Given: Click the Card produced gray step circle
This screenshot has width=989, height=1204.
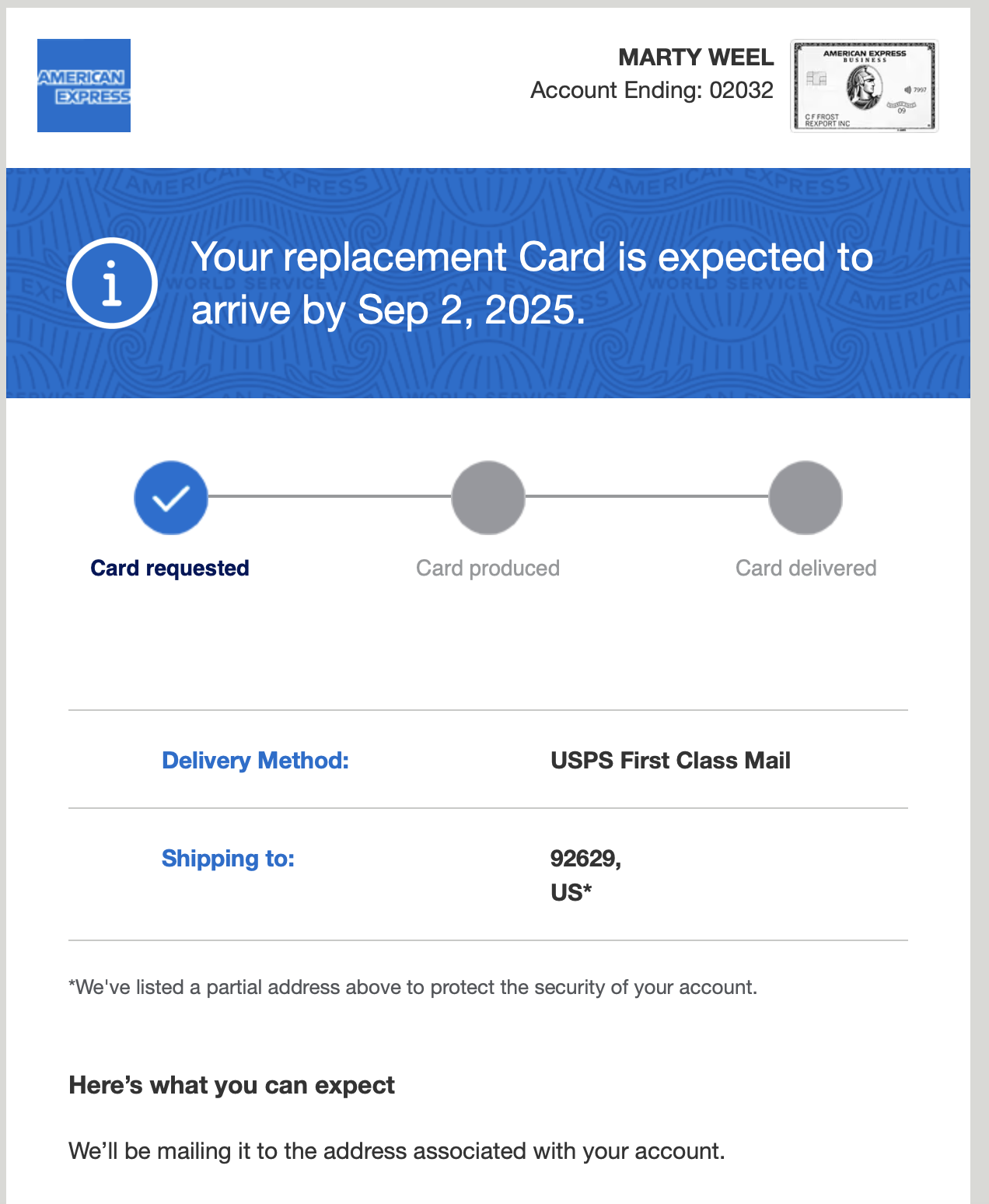Looking at the screenshot, I should click(x=488, y=498).
